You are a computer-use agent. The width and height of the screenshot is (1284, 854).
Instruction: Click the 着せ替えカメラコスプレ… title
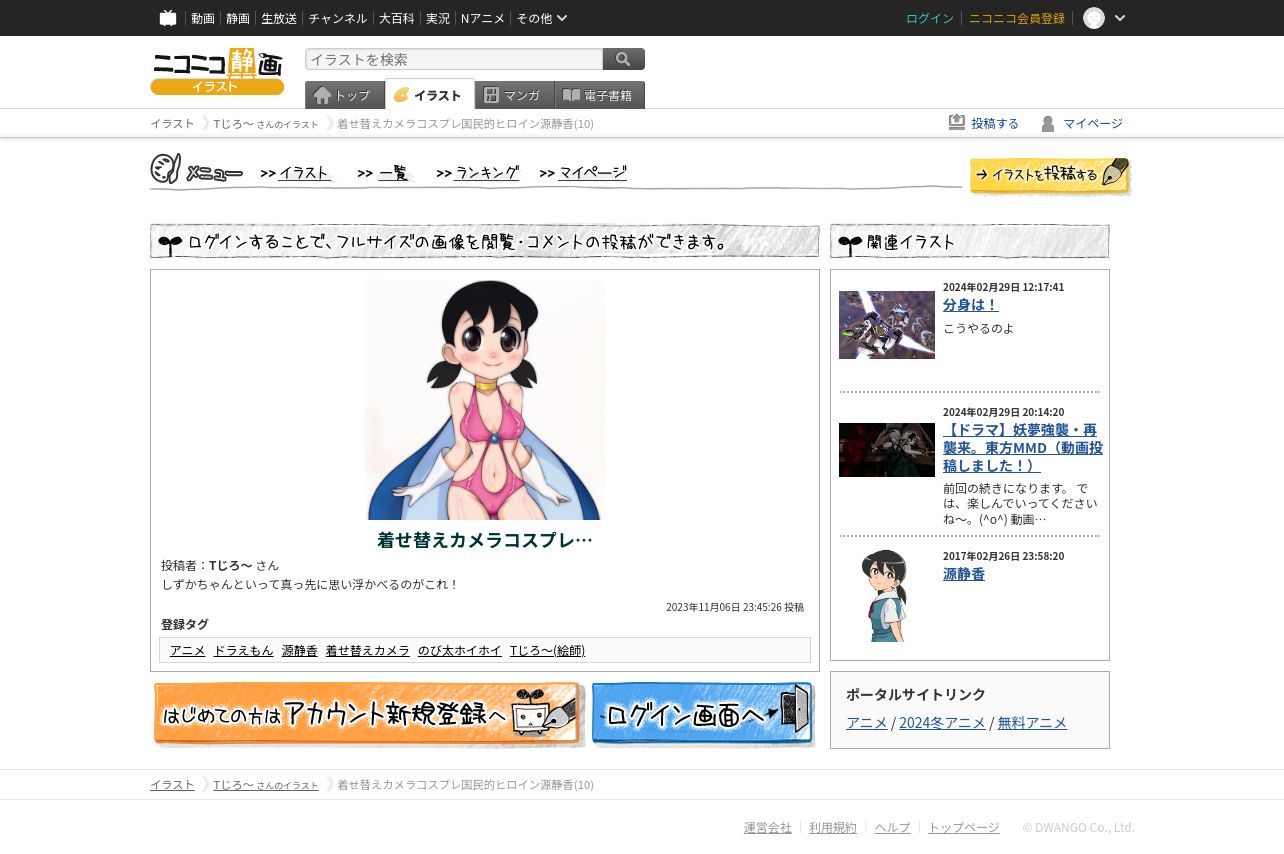(x=485, y=540)
